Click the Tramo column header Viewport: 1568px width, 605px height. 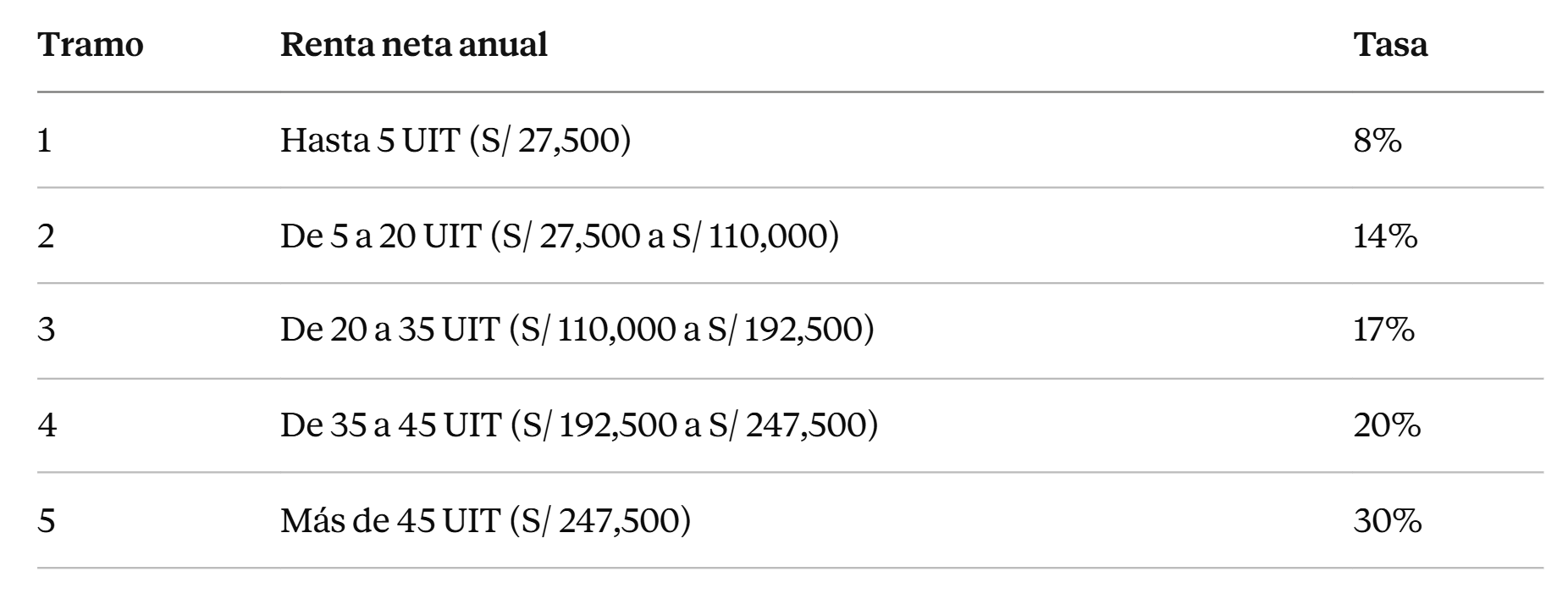click(x=91, y=45)
